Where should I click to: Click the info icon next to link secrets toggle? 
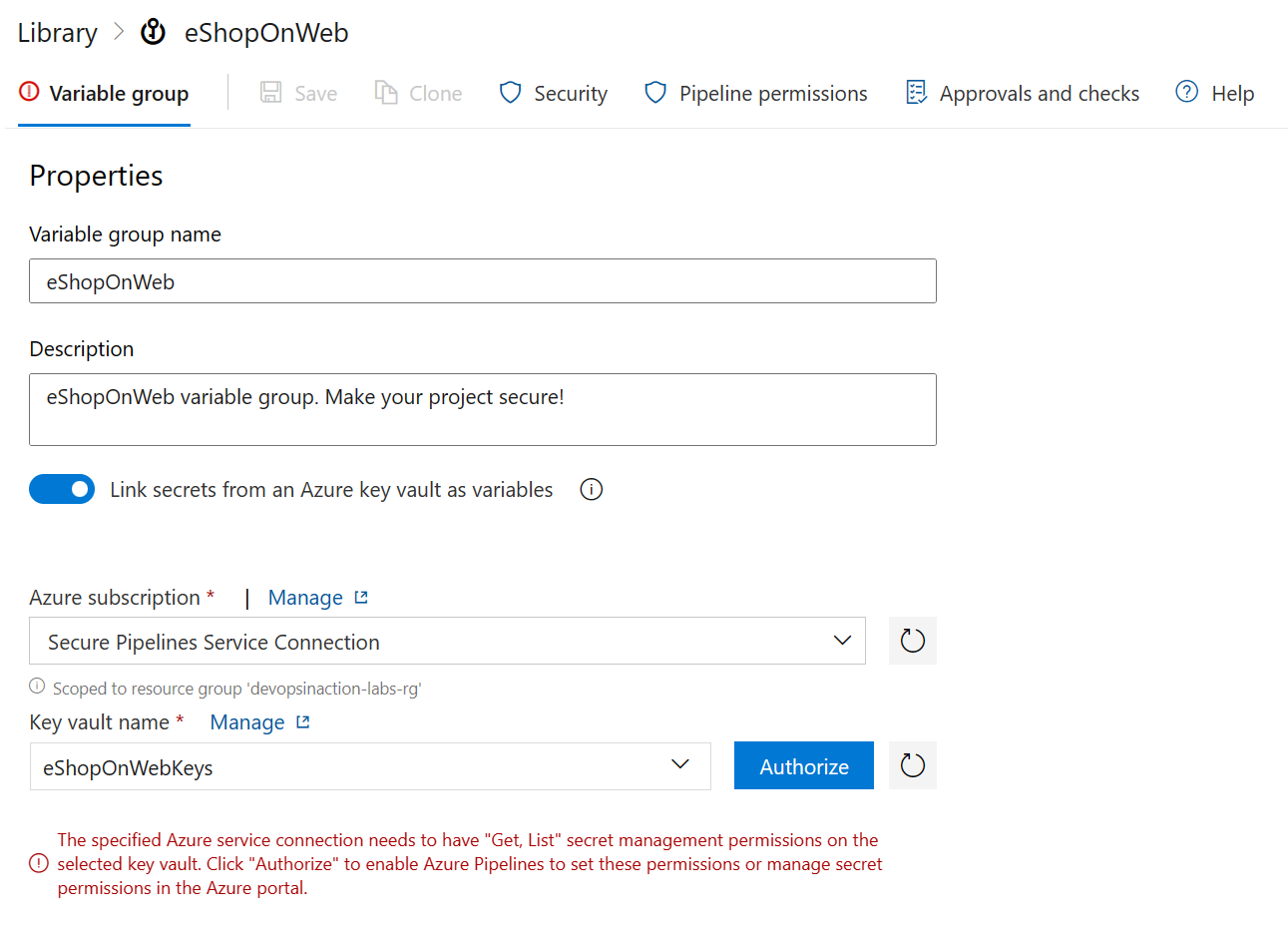pyautogui.click(x=591, y=489)
